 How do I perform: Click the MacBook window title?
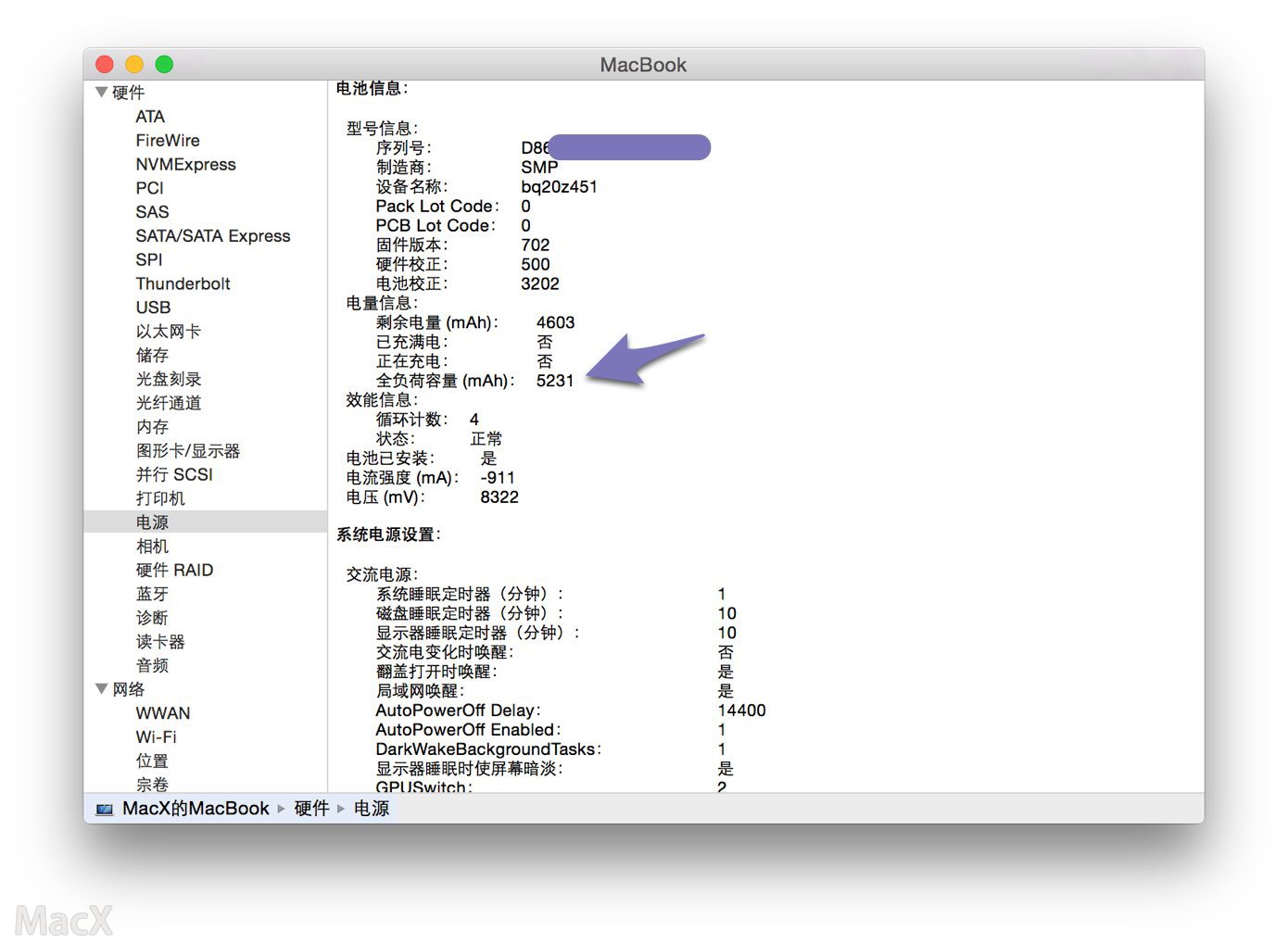click(x=643, y=65)
